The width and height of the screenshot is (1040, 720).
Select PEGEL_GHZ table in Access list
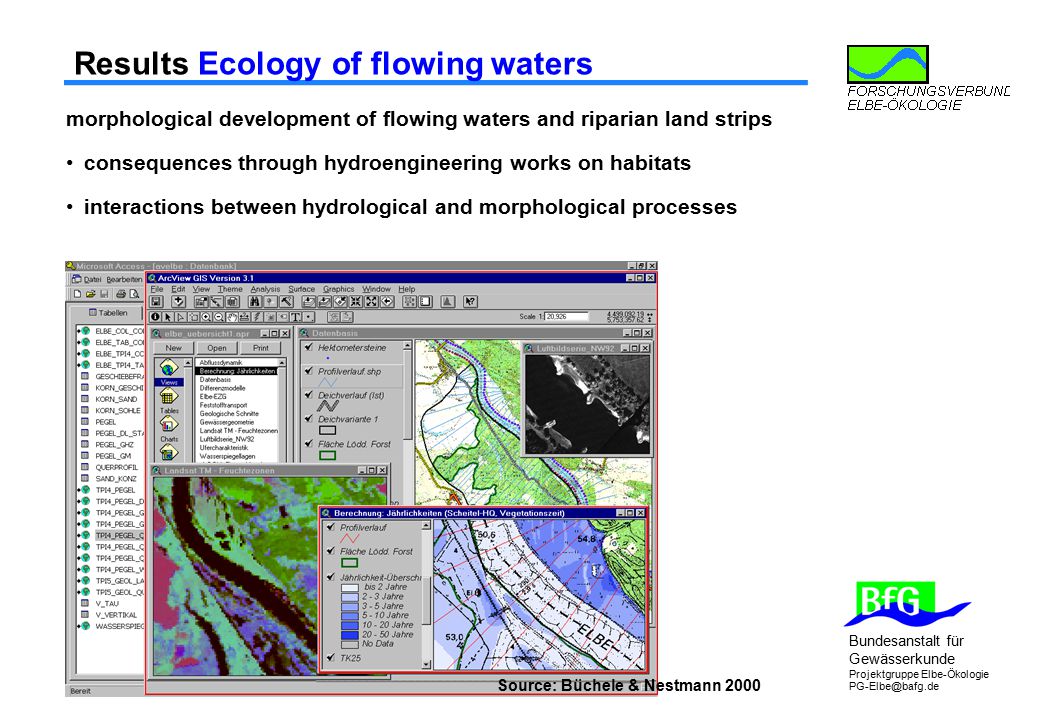coord(114,444)
